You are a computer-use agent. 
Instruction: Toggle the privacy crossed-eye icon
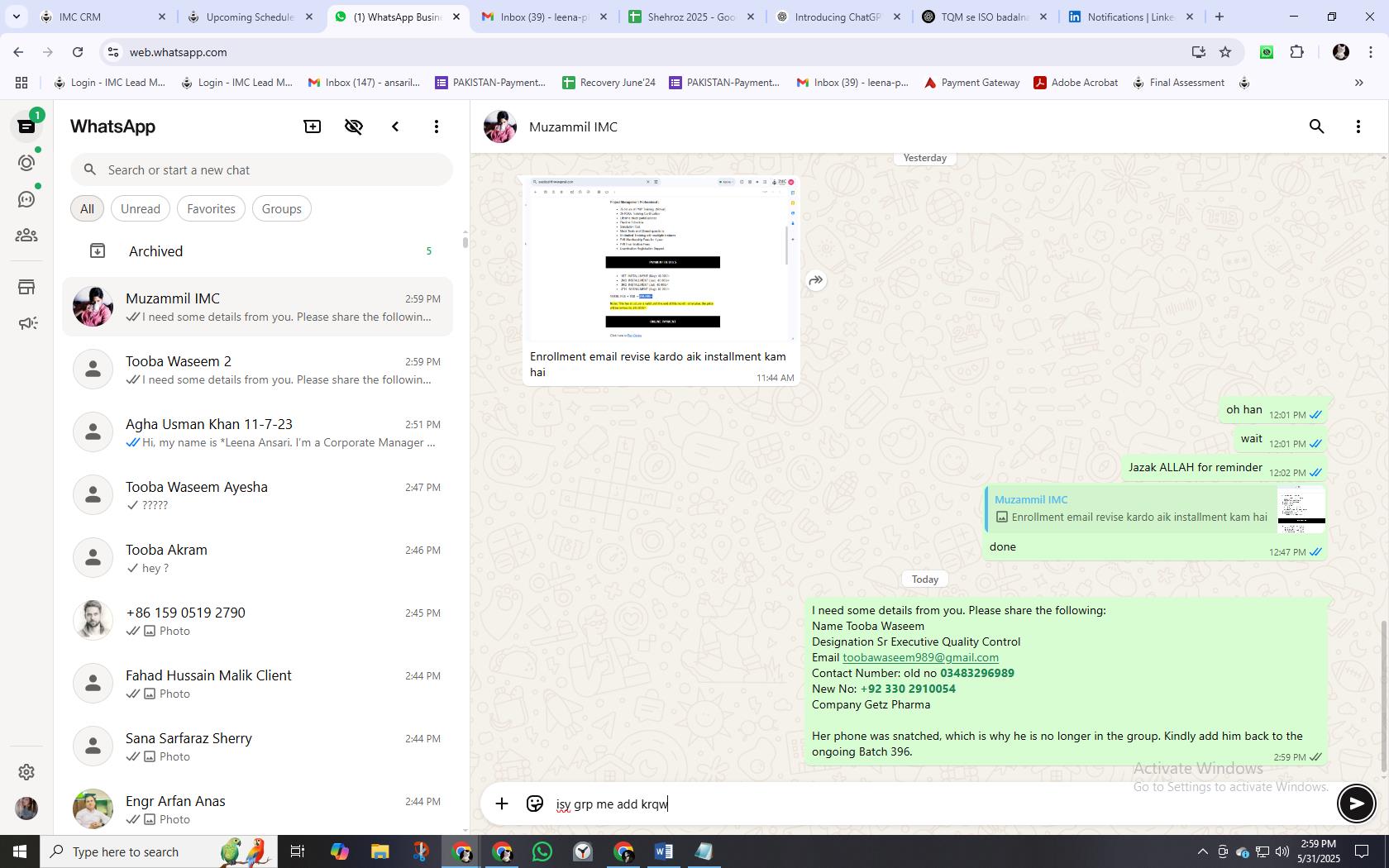click(354, 126)
